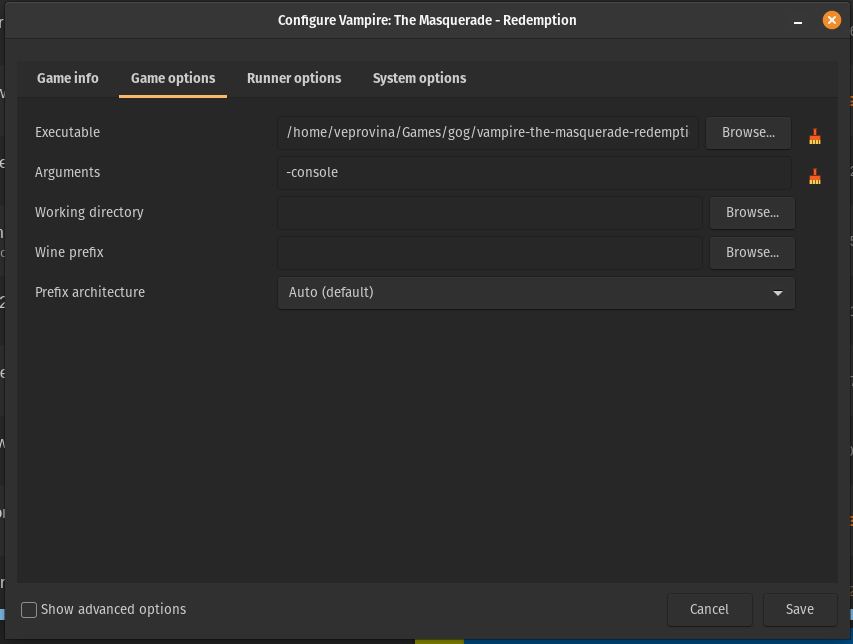The height and width of the screenshot is (644, 853).
Task: Open the Runner options tab
Action: point(294,78)
